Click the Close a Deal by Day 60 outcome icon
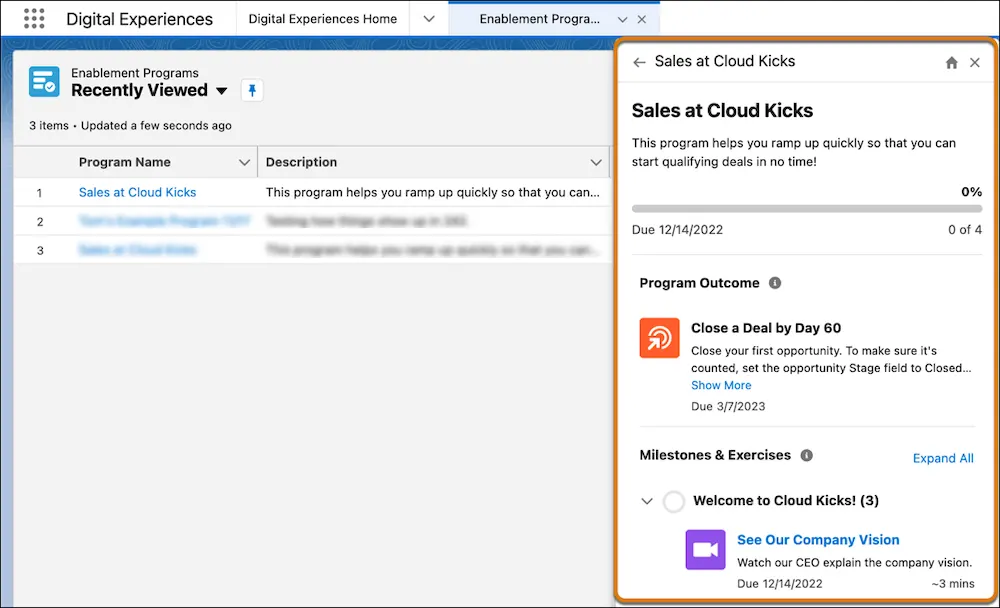Viewport: 1000px width, 608px height. 658,339
